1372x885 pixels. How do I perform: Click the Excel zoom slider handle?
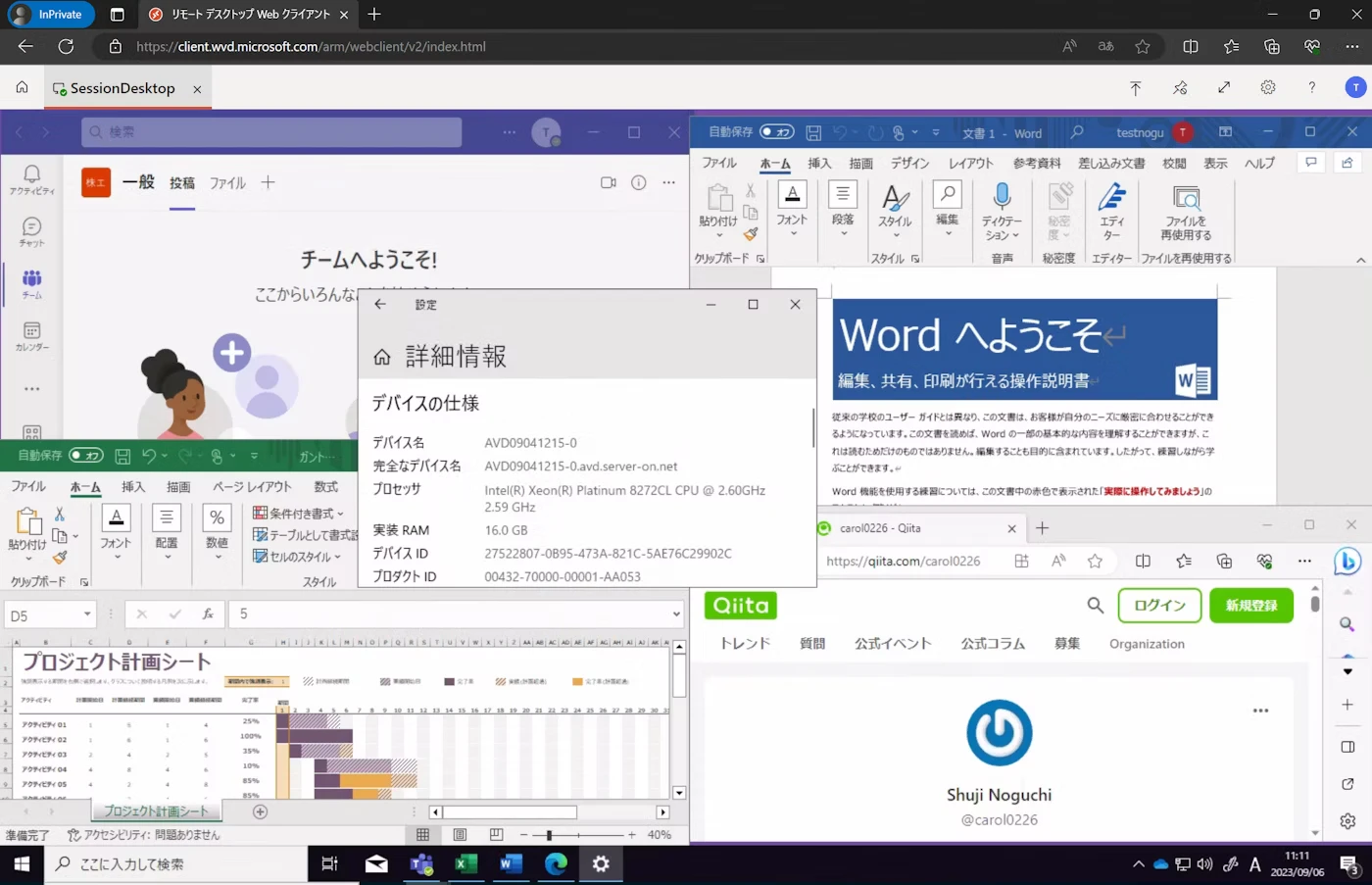point(549,835)
